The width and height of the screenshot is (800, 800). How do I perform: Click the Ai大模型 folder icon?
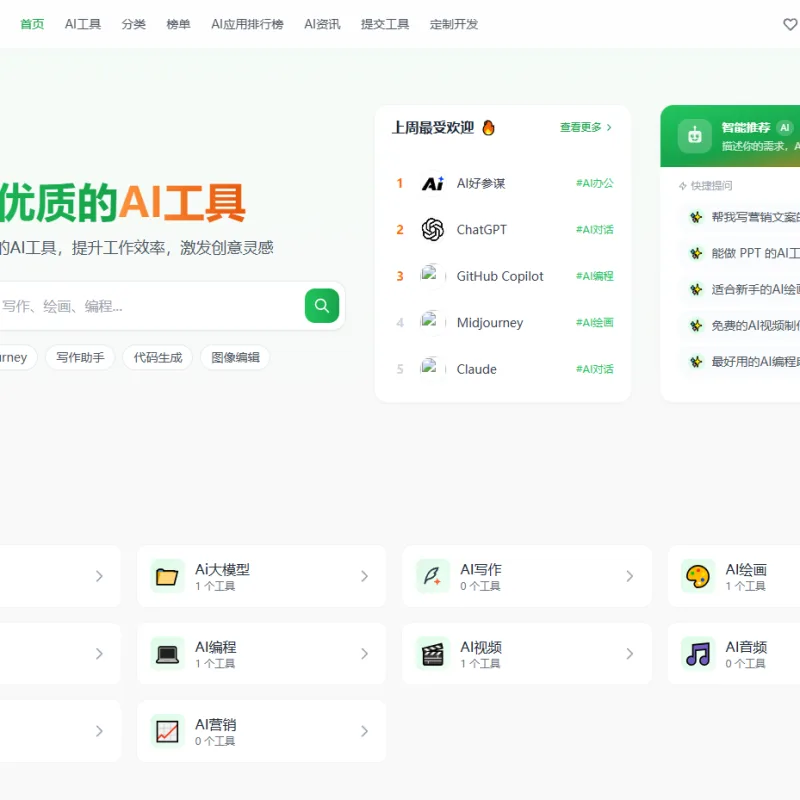pyautogui.click(x=167, y=576)
